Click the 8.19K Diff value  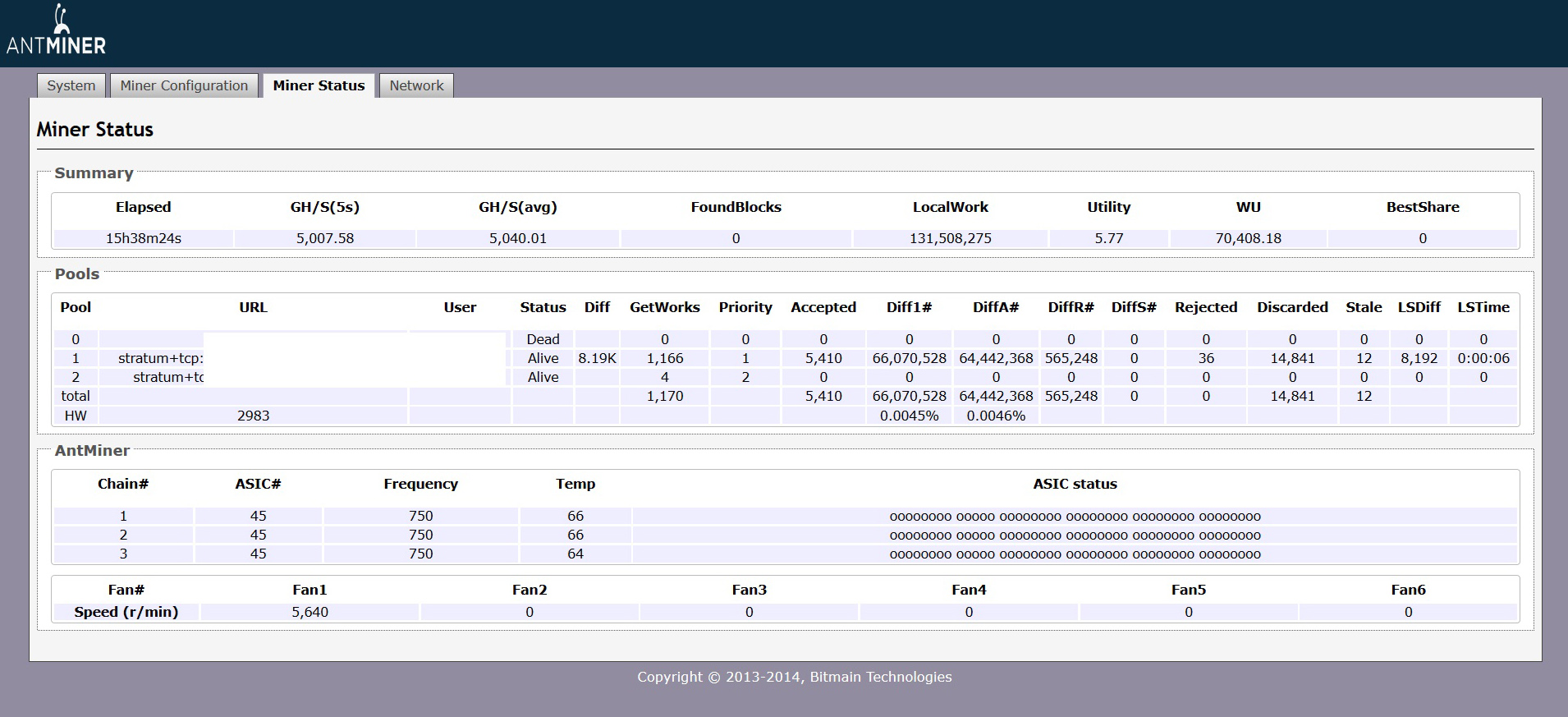pyautogui.click(x=597, y=358)
